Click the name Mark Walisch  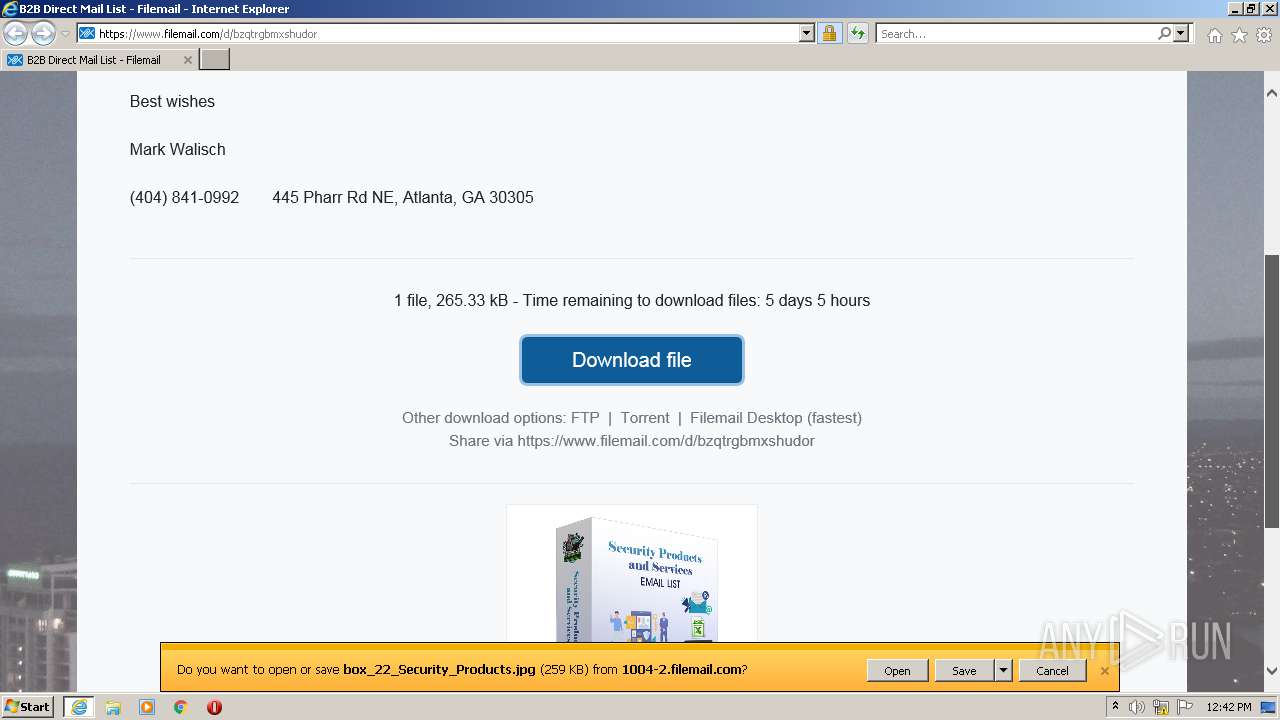[x=177, y=150]
